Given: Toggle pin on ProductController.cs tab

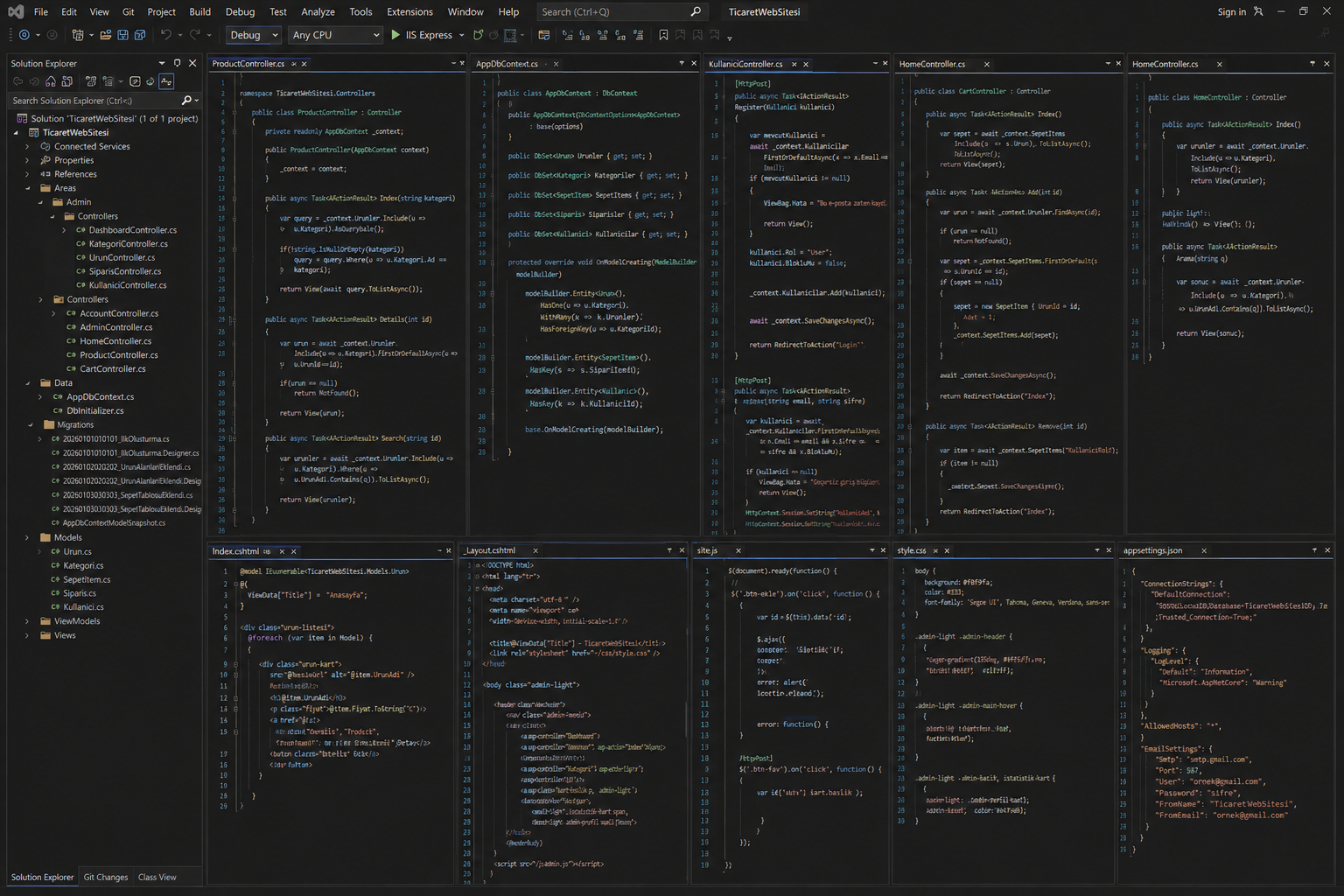Looking at the screenshot, I should click(292, 64).
